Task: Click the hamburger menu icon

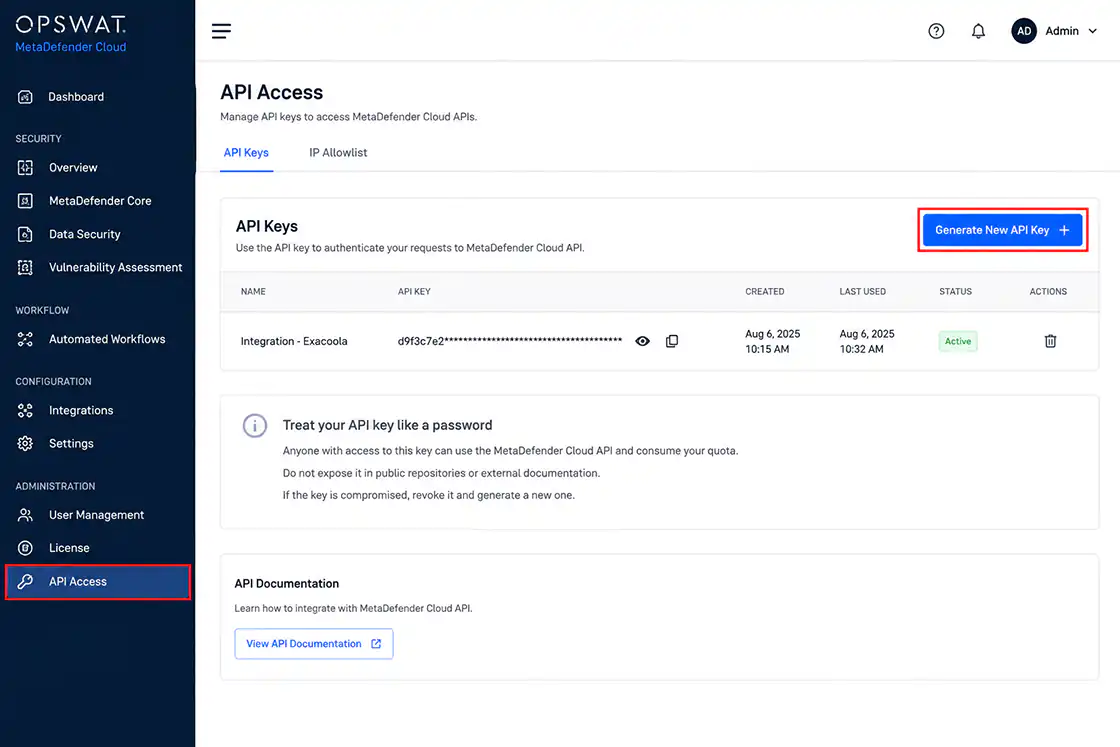Action: pos(221,31)
